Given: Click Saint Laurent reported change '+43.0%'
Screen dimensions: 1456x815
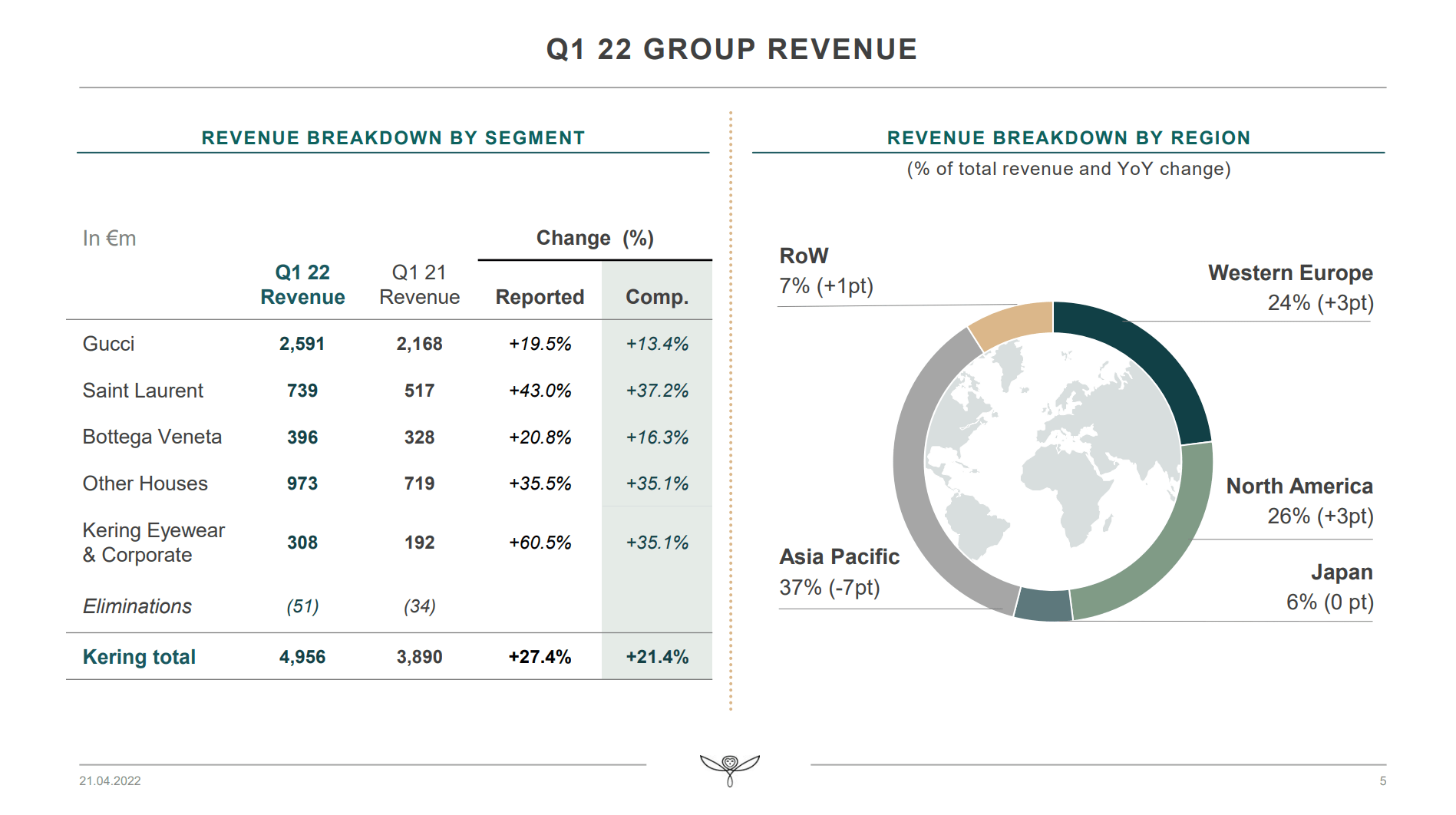Looking at the screenshot, I should tap(540, 391).
